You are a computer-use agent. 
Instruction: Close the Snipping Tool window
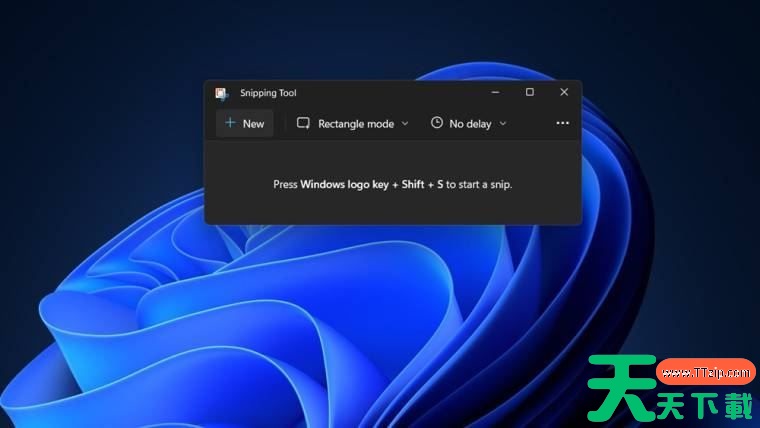564,92
